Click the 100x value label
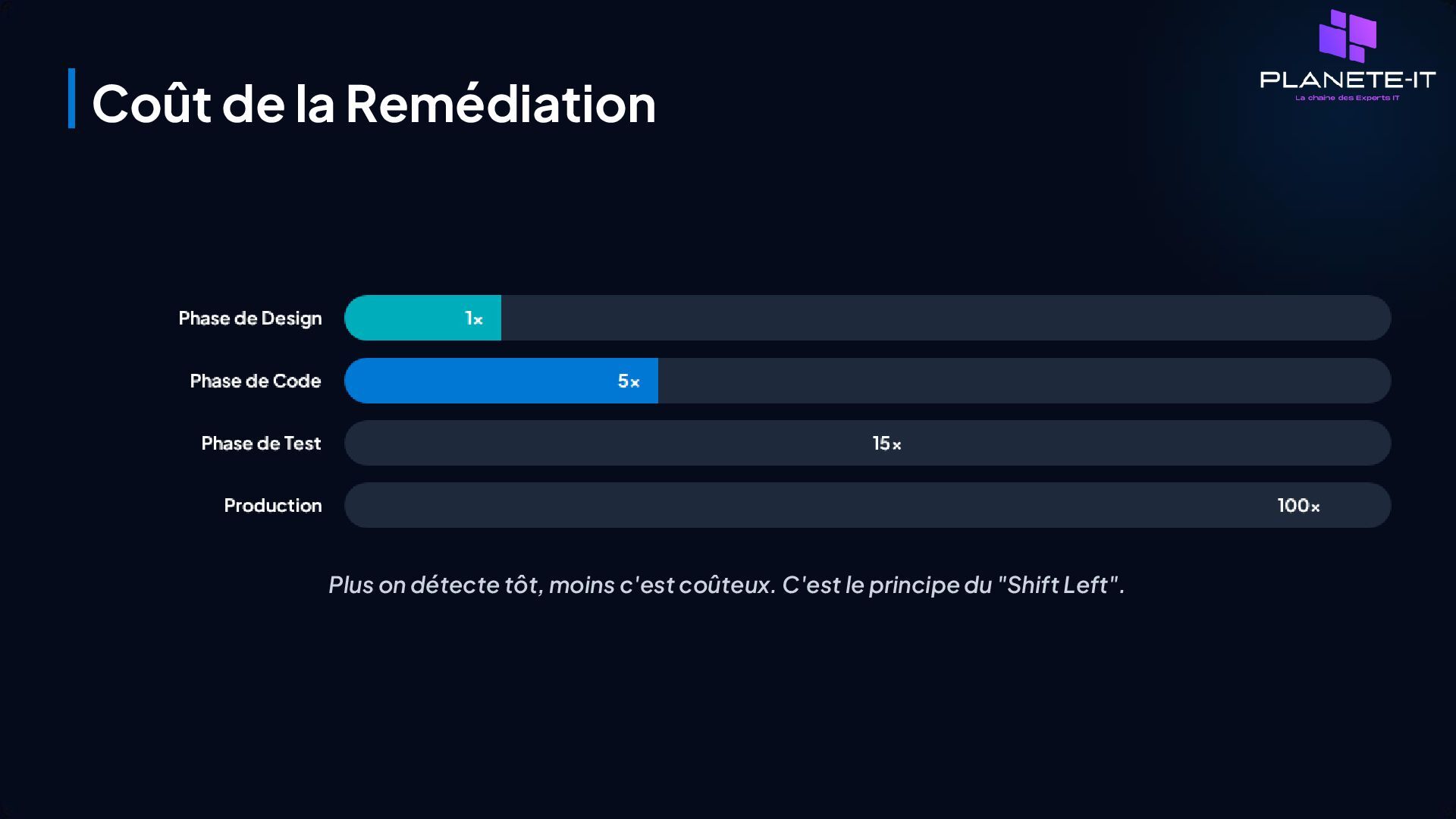 (1298, 505)
